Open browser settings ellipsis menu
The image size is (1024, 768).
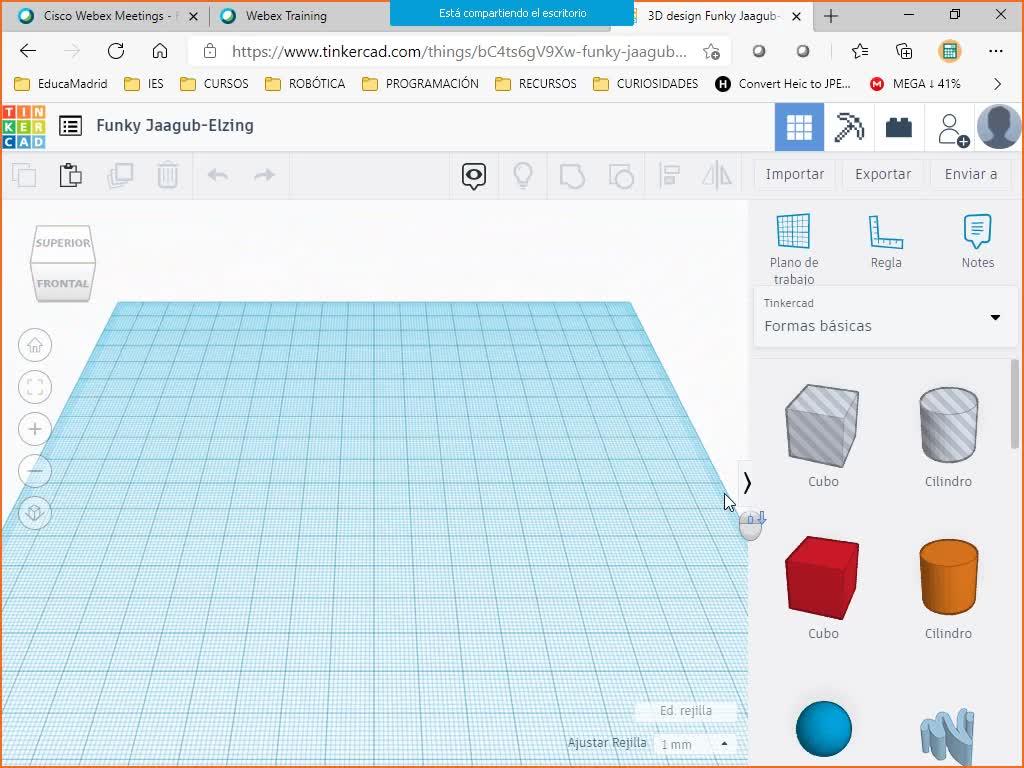(x=995, y=51)
